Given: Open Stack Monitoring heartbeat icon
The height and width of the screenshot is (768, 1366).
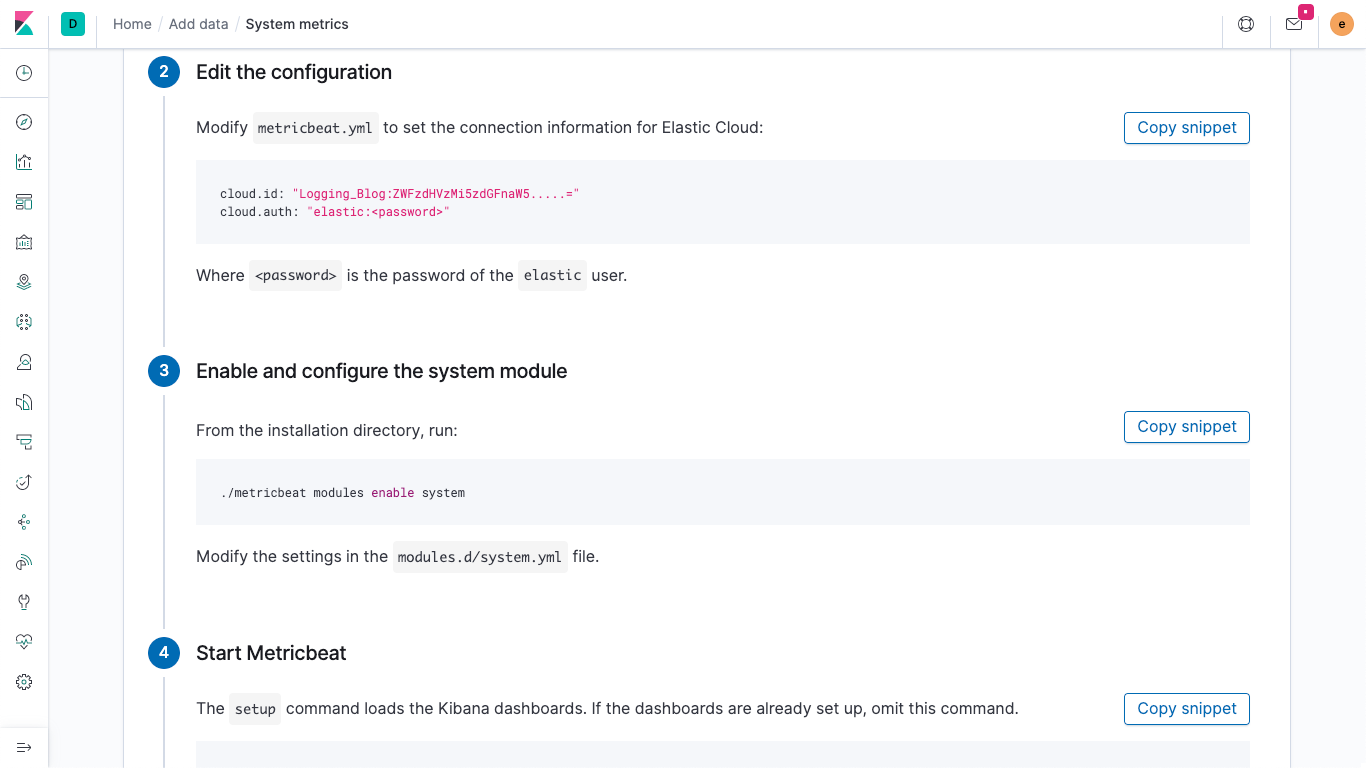Looking at the screenshot, I should (x=24, y=642).
